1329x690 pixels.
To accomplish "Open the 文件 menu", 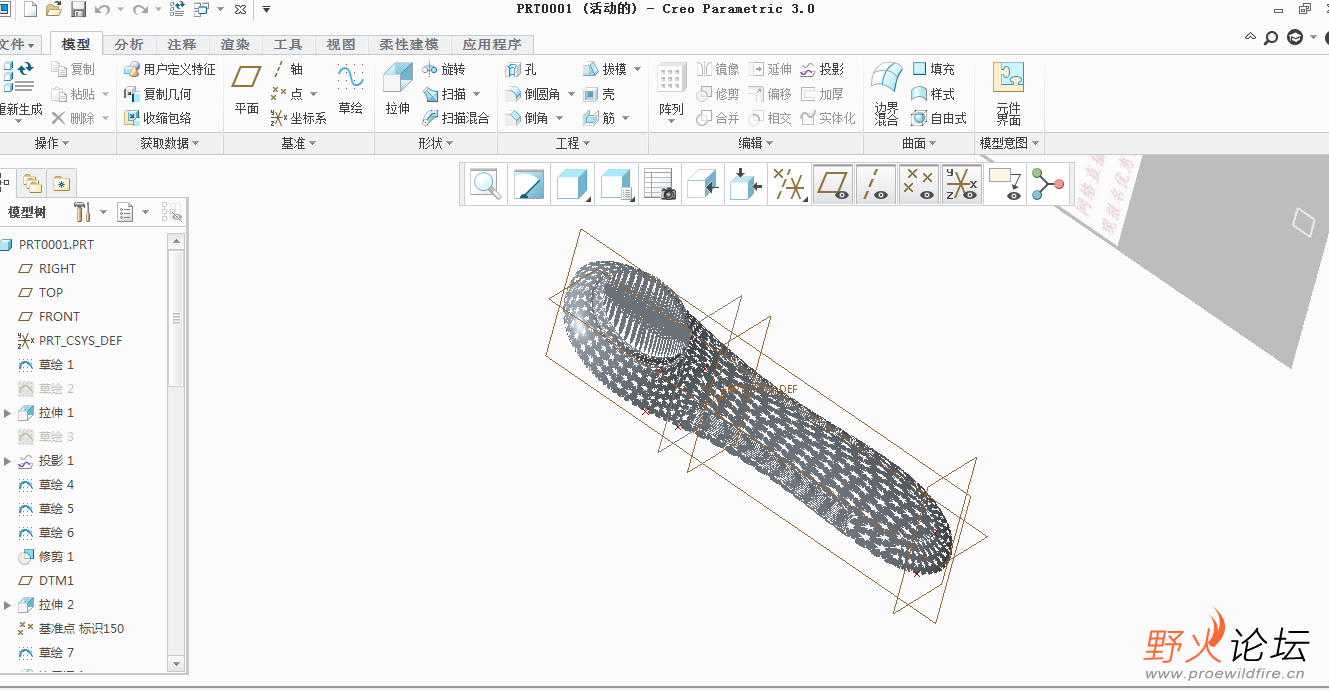I will tap(18, 44).
